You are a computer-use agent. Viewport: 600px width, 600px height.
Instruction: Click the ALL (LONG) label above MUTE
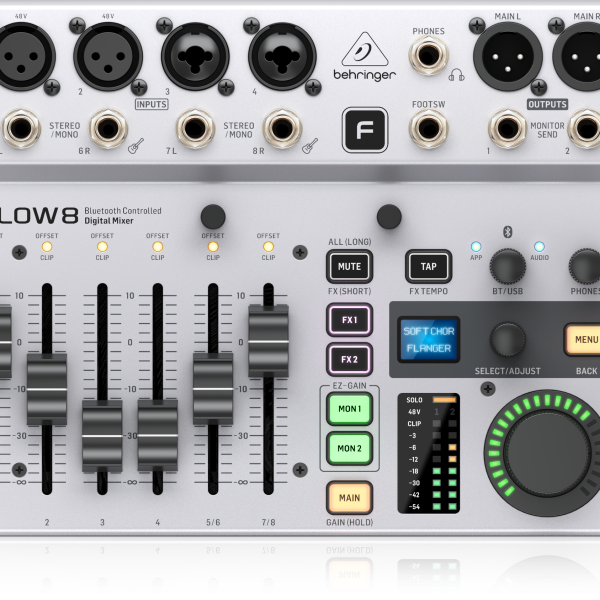(349, 242)
